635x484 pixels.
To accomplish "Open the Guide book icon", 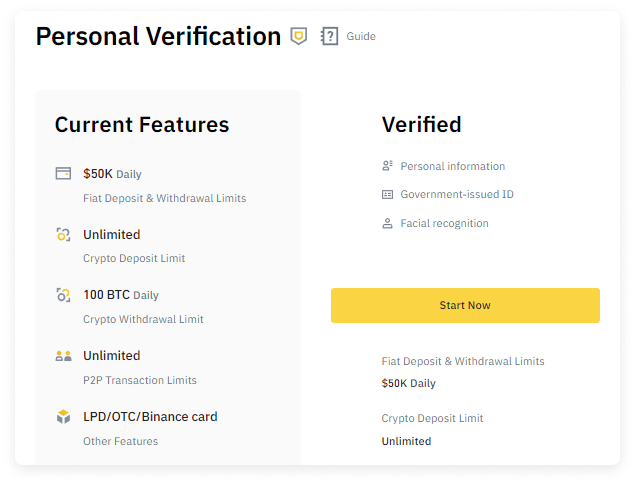I will click(x=329, y=36).
